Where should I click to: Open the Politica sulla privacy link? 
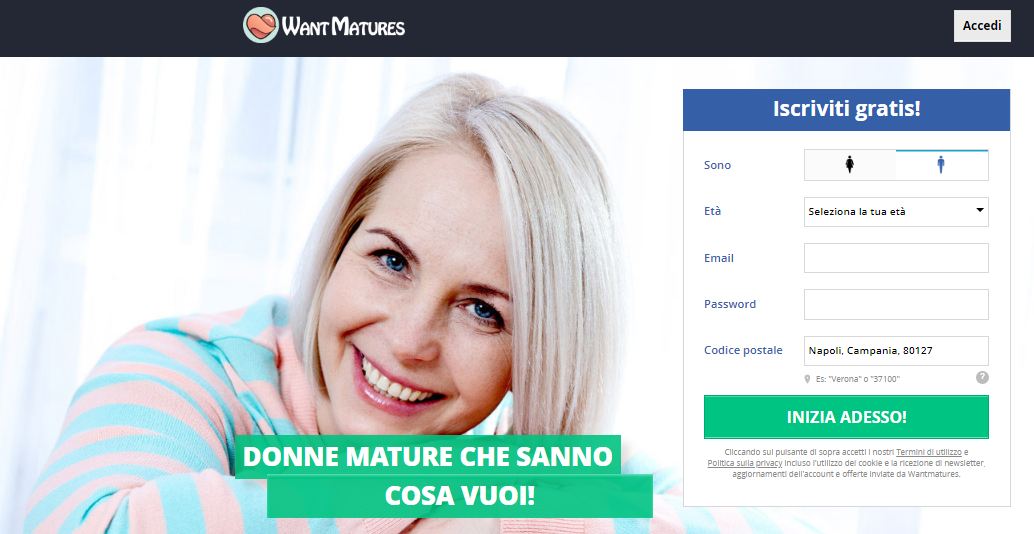pyautogui.click(x=745, y=463)
